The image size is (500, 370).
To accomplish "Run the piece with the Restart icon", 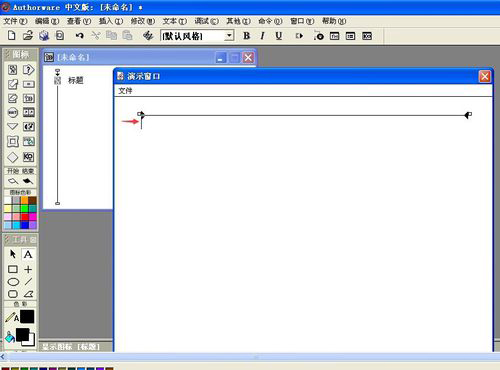I will [299, 36].
